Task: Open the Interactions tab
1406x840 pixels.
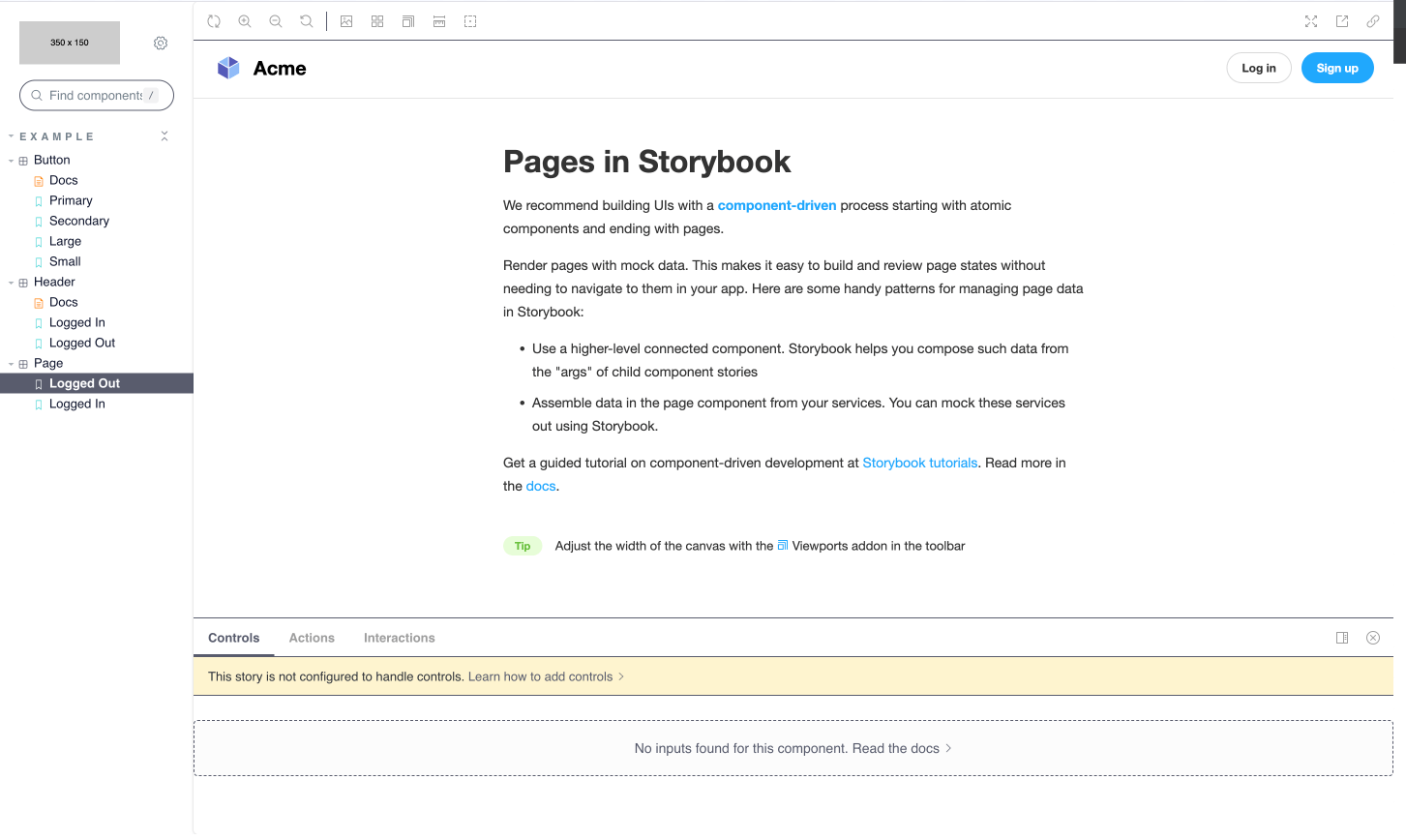Action: (x=400, y=638)
